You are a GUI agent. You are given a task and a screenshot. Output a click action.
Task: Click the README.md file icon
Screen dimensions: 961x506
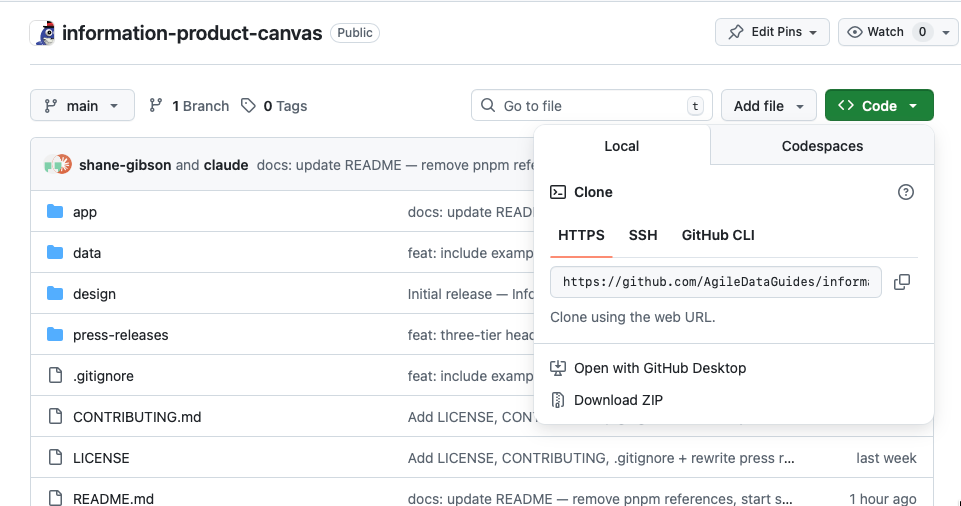click(x=55, y=498)
